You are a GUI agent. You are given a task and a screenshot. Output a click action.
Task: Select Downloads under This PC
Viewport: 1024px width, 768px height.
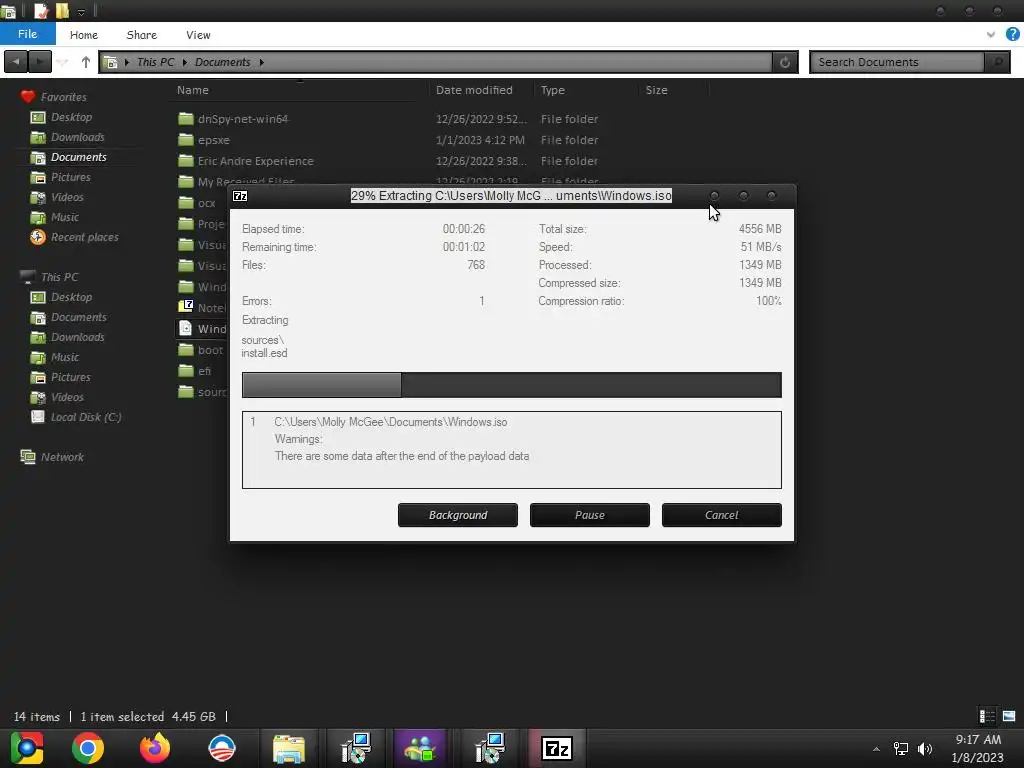(77, 337)
